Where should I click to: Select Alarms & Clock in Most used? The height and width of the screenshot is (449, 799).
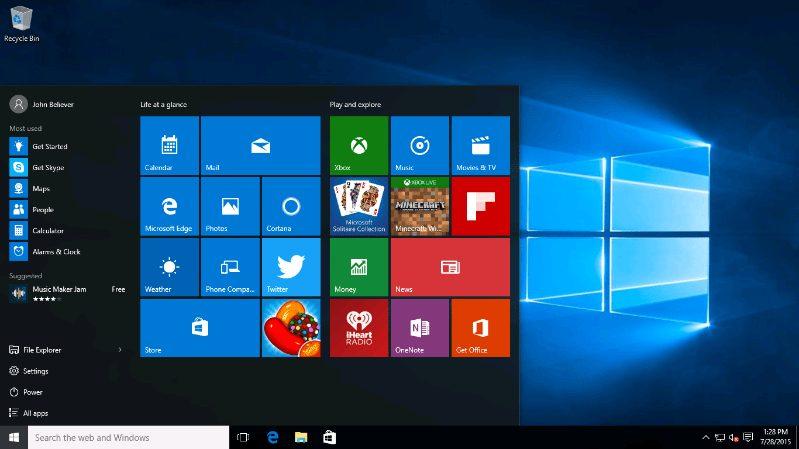click(55, 252)
